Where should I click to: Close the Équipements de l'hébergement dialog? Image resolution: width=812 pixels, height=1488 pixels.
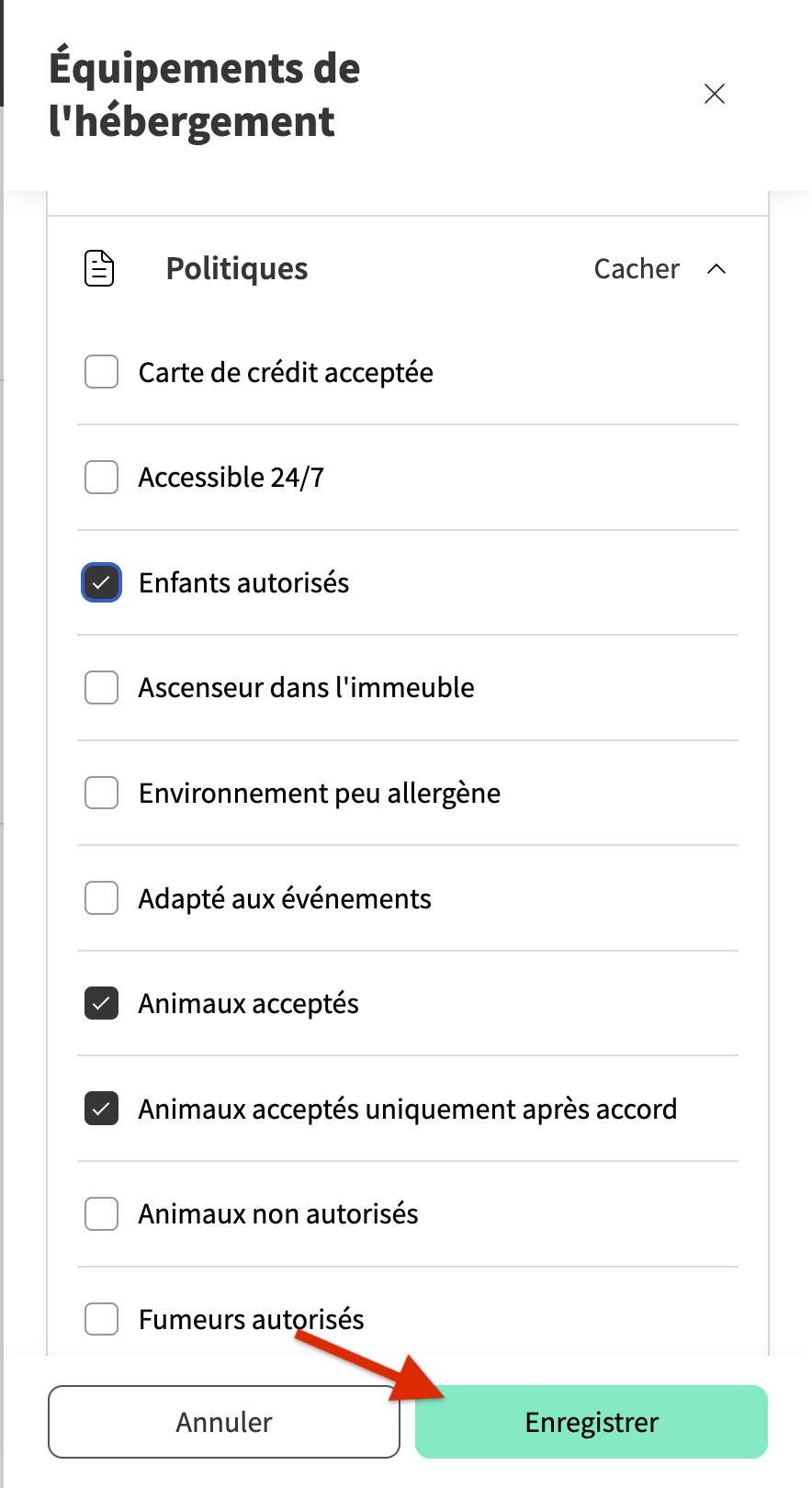[714, 94]
